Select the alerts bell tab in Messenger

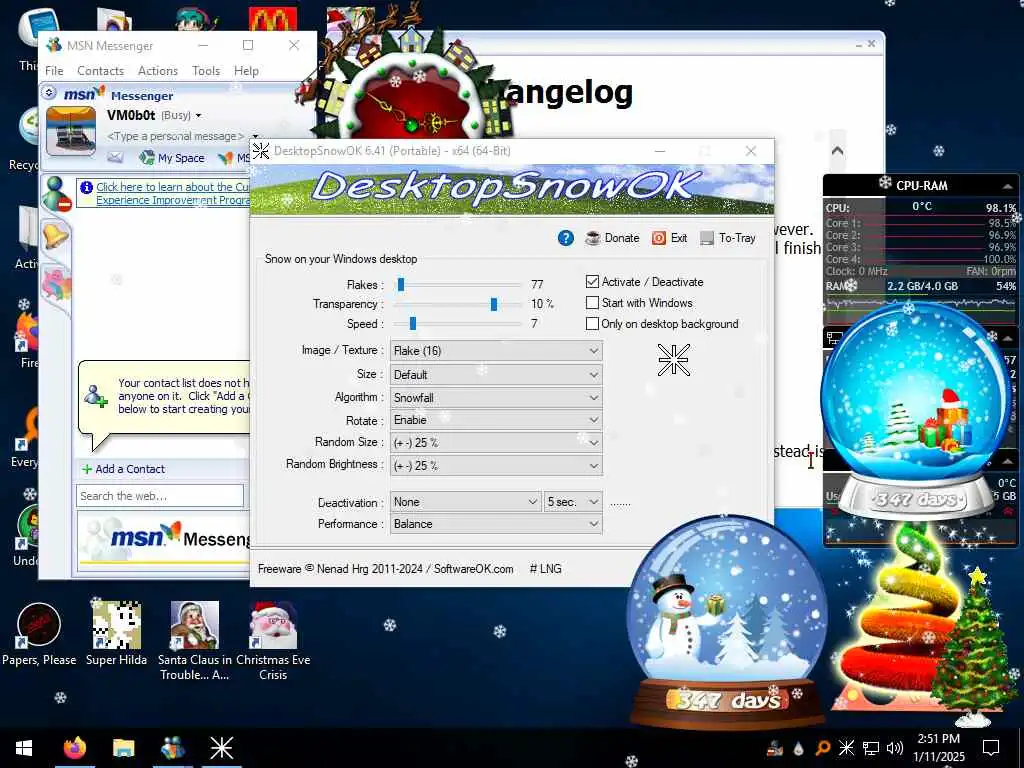point(56,234)
